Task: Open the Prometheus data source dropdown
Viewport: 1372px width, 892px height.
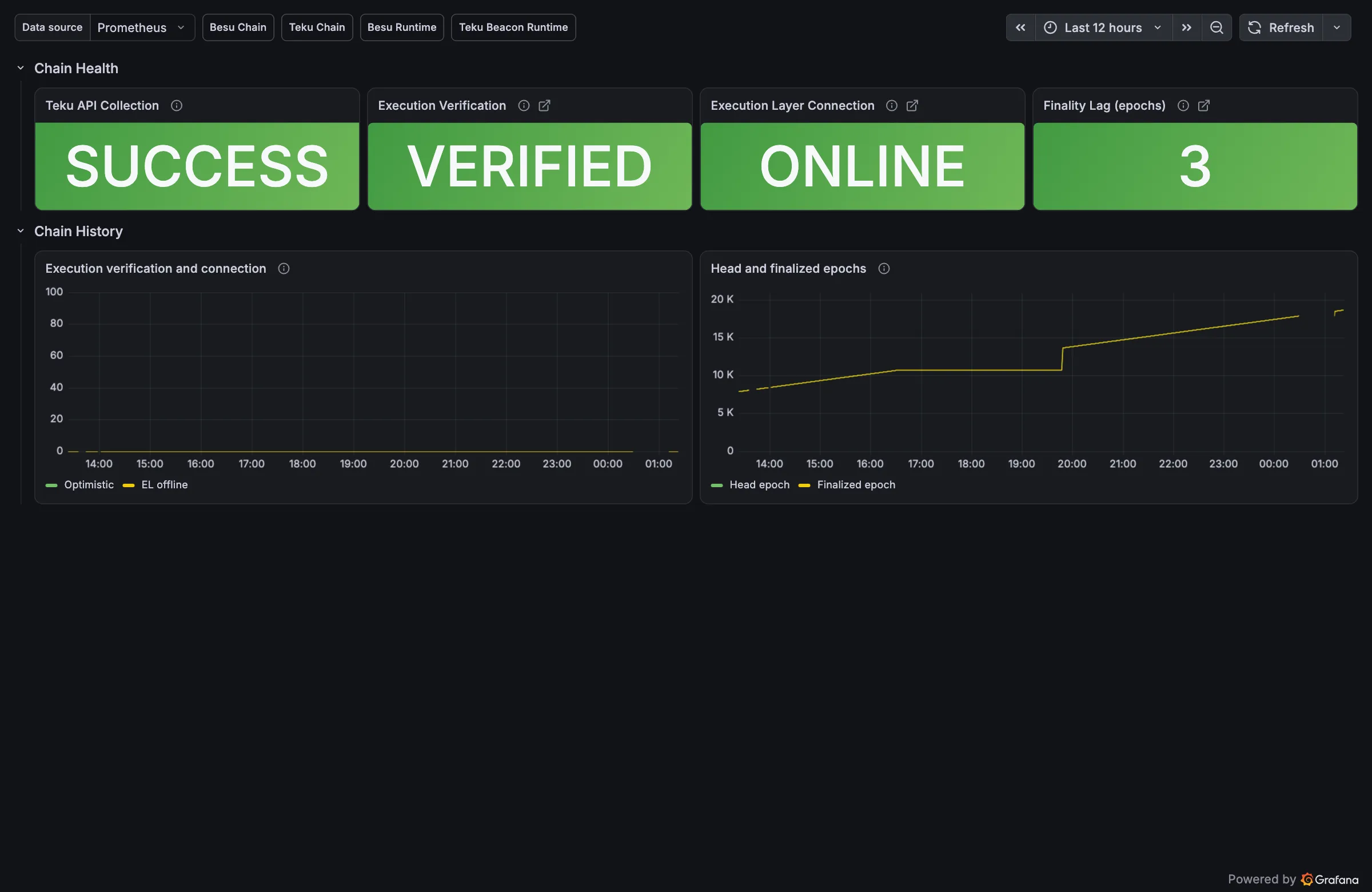Action: 142,27
